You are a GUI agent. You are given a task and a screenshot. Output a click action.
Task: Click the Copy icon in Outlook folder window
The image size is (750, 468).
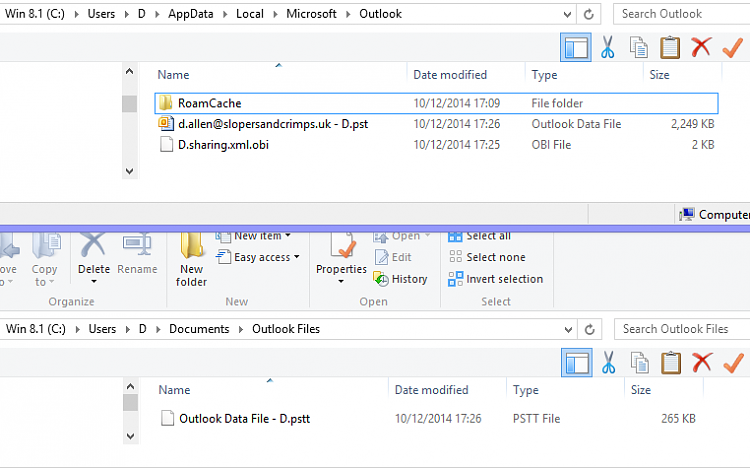[639, 47]
